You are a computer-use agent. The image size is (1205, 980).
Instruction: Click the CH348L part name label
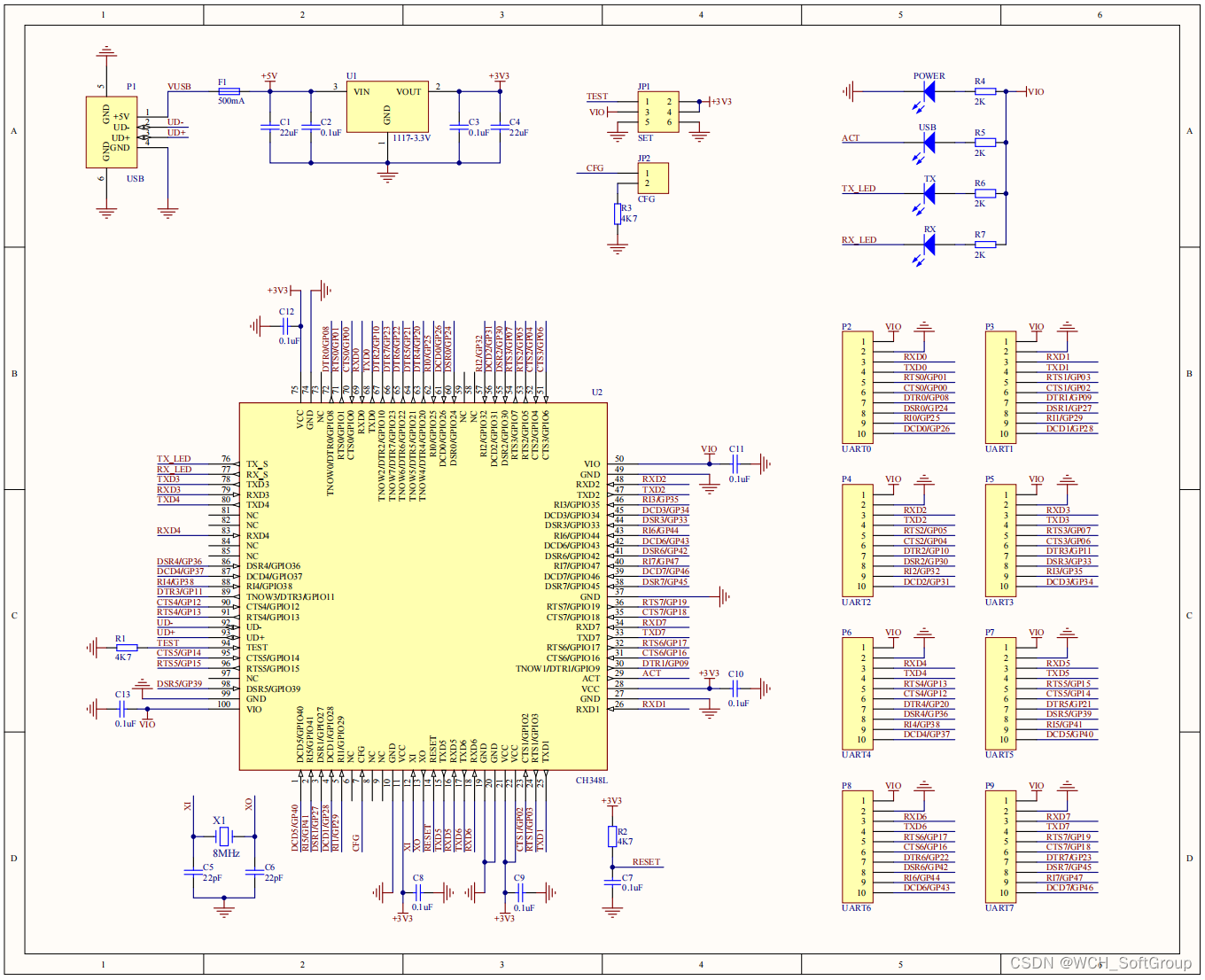592,781
